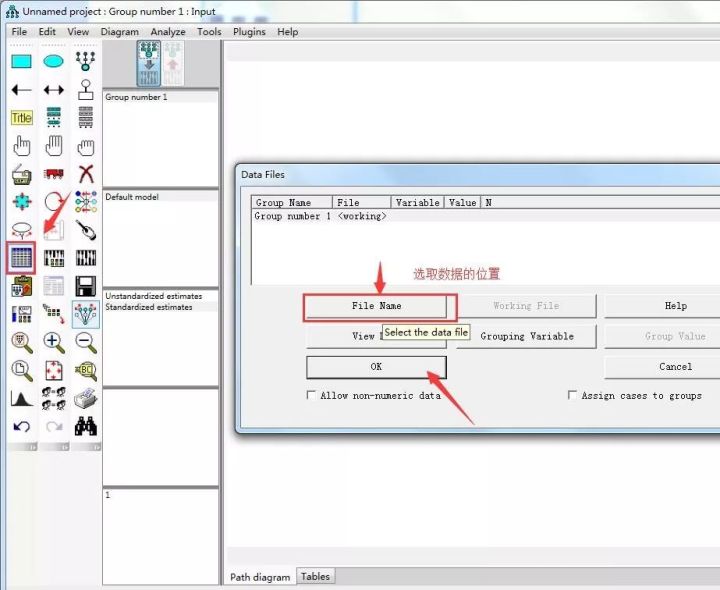The image size is (720, 590).
Task: Save path diagram with floppy disk icon
Action: (x=85, y=286)
